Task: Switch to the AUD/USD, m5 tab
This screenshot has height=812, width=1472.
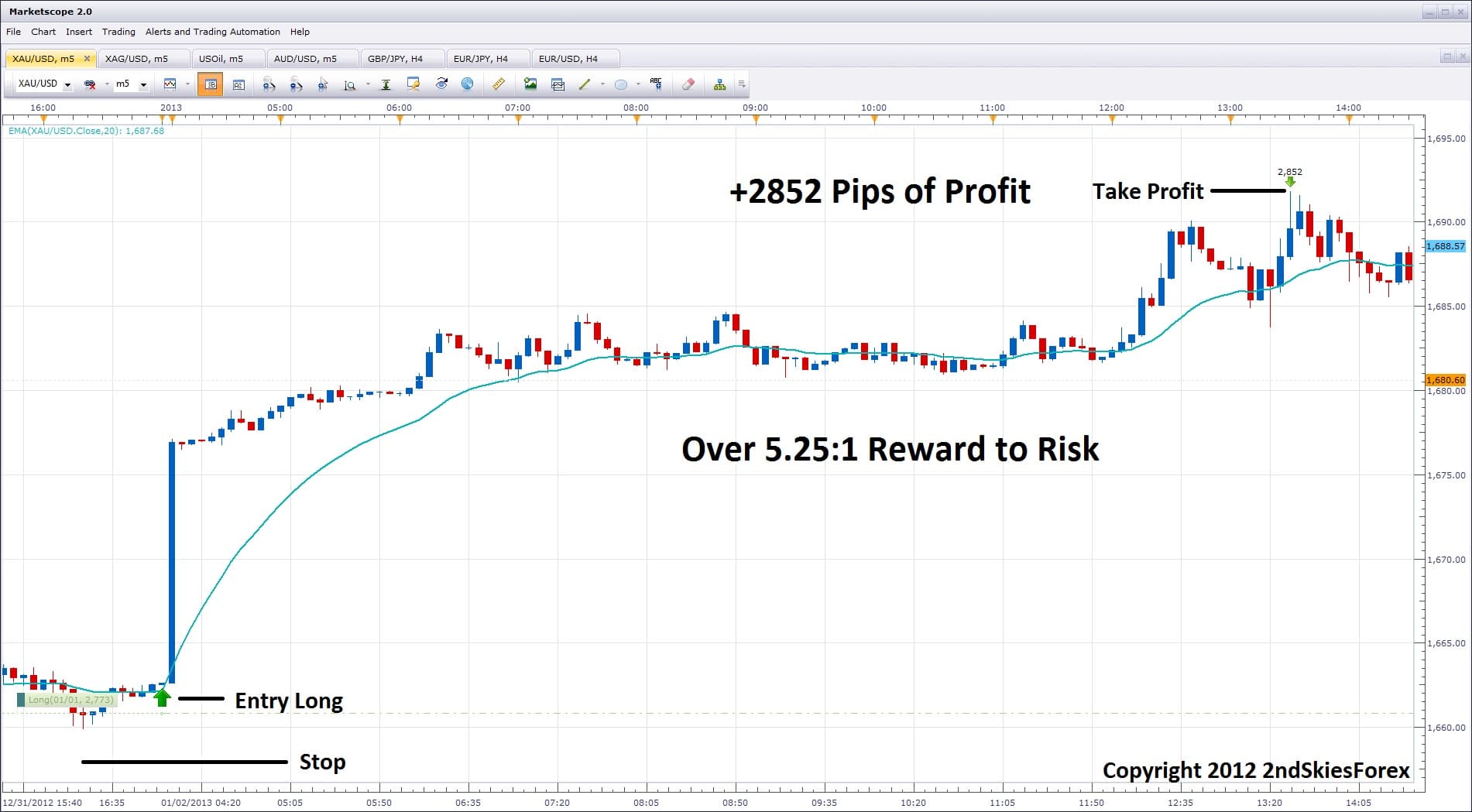Action: point(312,59)
